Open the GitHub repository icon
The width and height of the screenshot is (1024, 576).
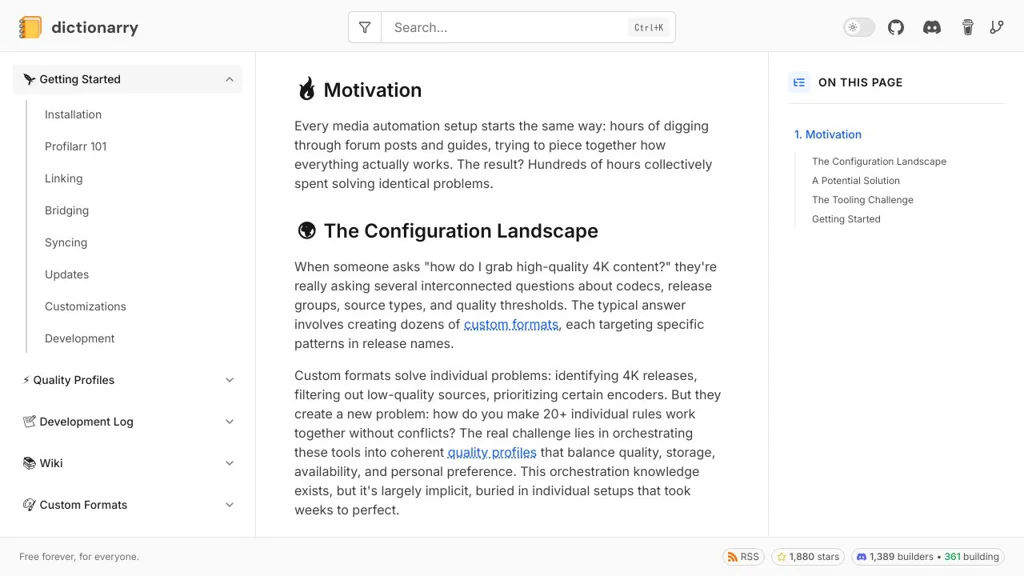[896, 27]
